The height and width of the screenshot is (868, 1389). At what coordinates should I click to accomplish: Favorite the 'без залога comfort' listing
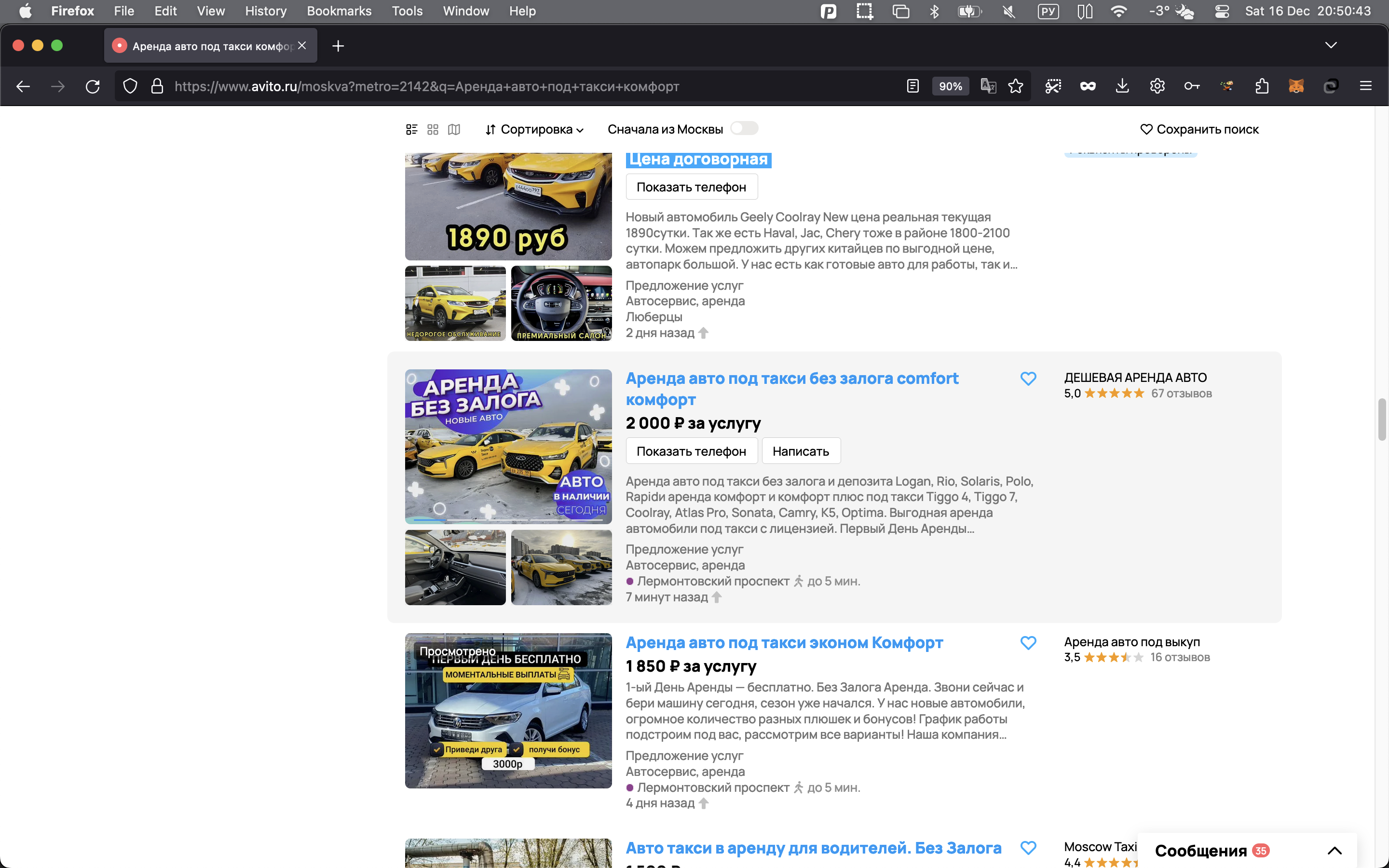click(1028, 379)
